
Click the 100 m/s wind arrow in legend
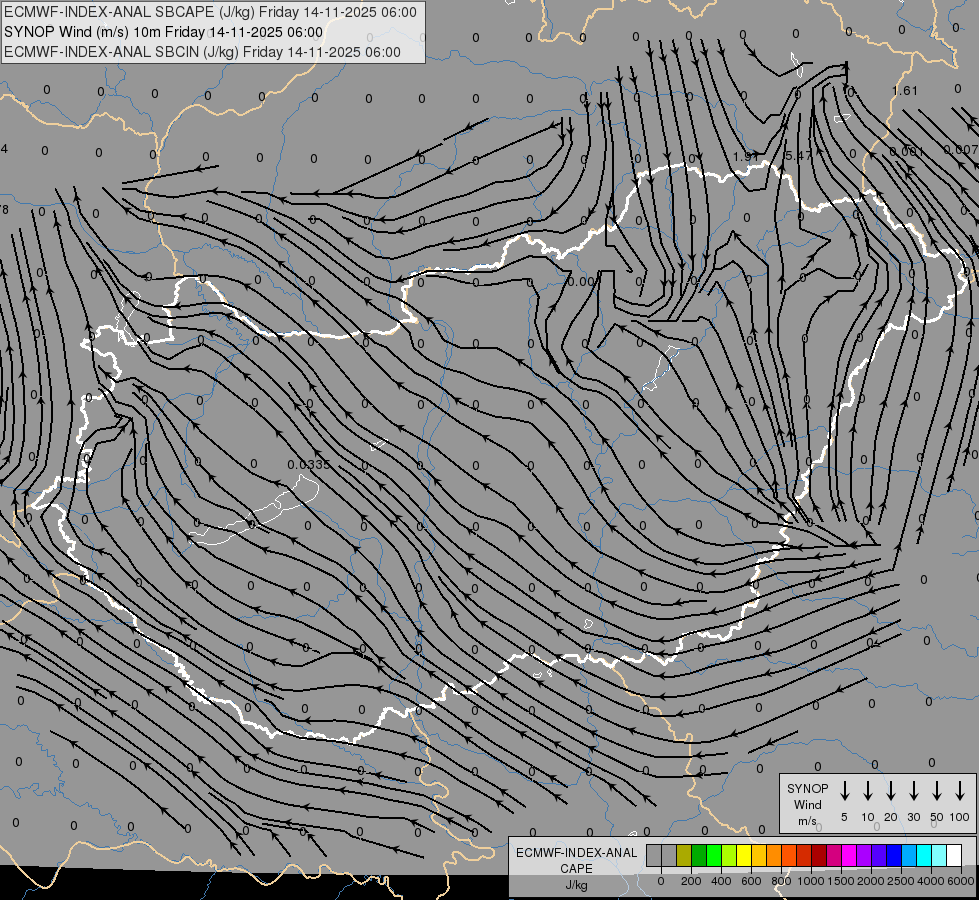[960, 791]
